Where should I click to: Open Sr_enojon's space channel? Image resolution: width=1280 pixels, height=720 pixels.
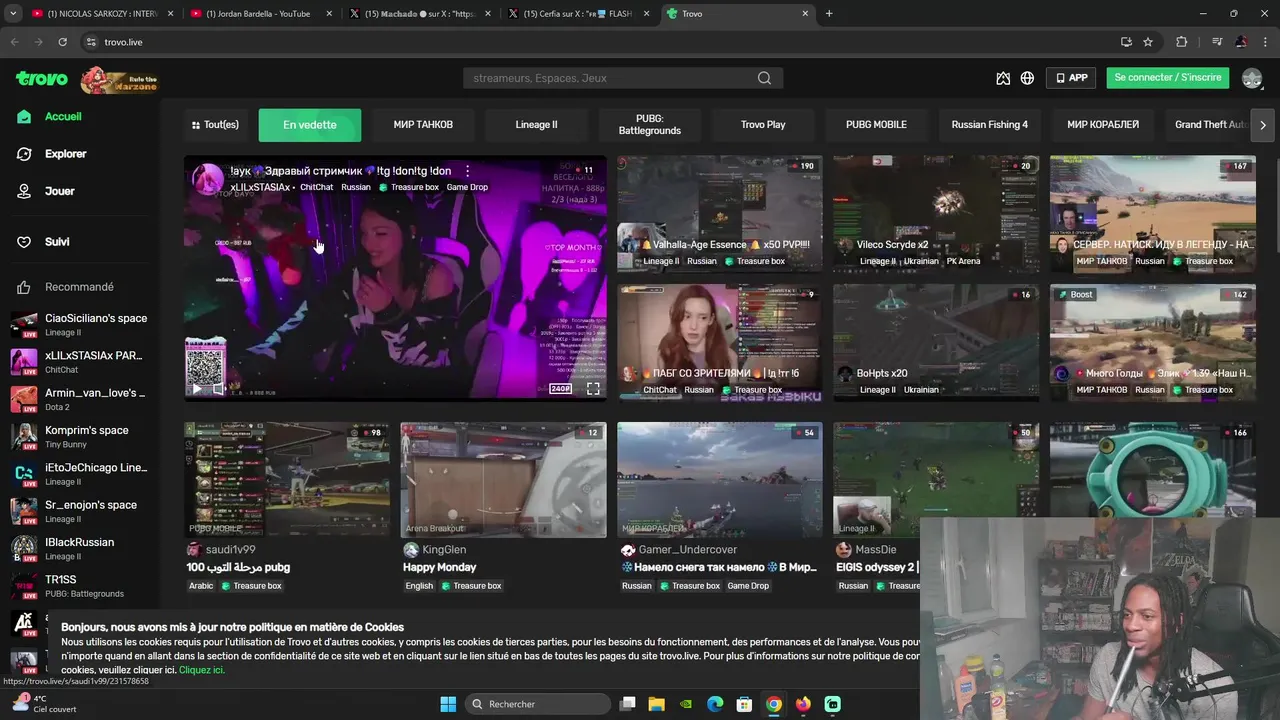pyautogui.click(x=80, y=511)
